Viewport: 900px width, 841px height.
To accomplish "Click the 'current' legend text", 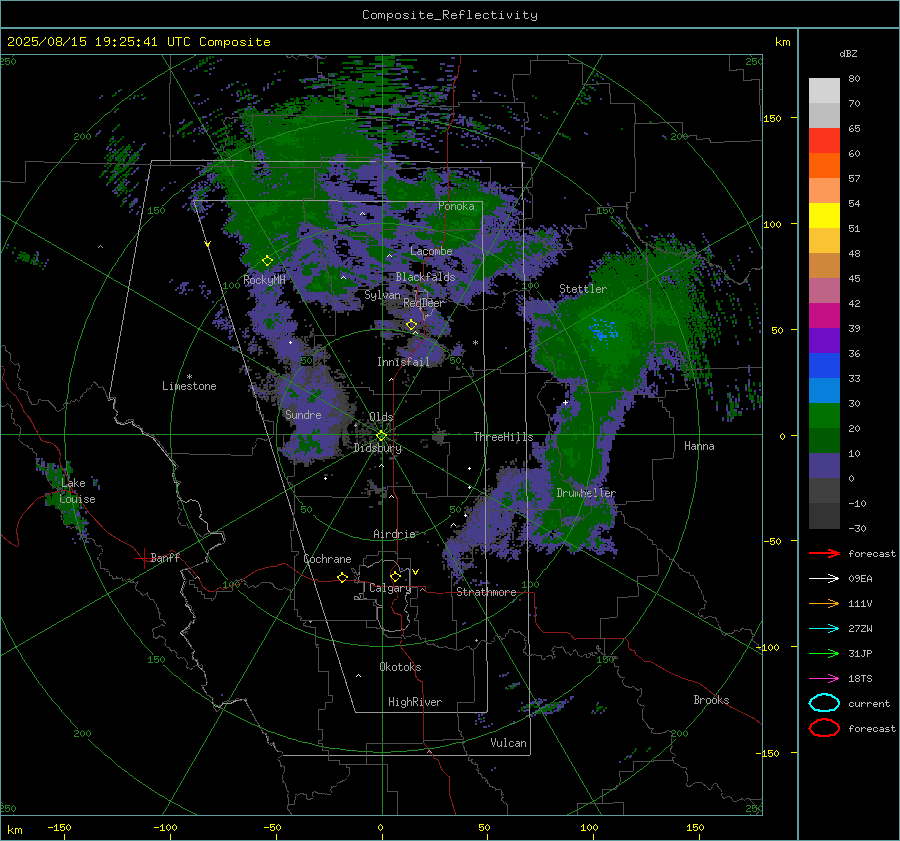I will coord(869,704).
